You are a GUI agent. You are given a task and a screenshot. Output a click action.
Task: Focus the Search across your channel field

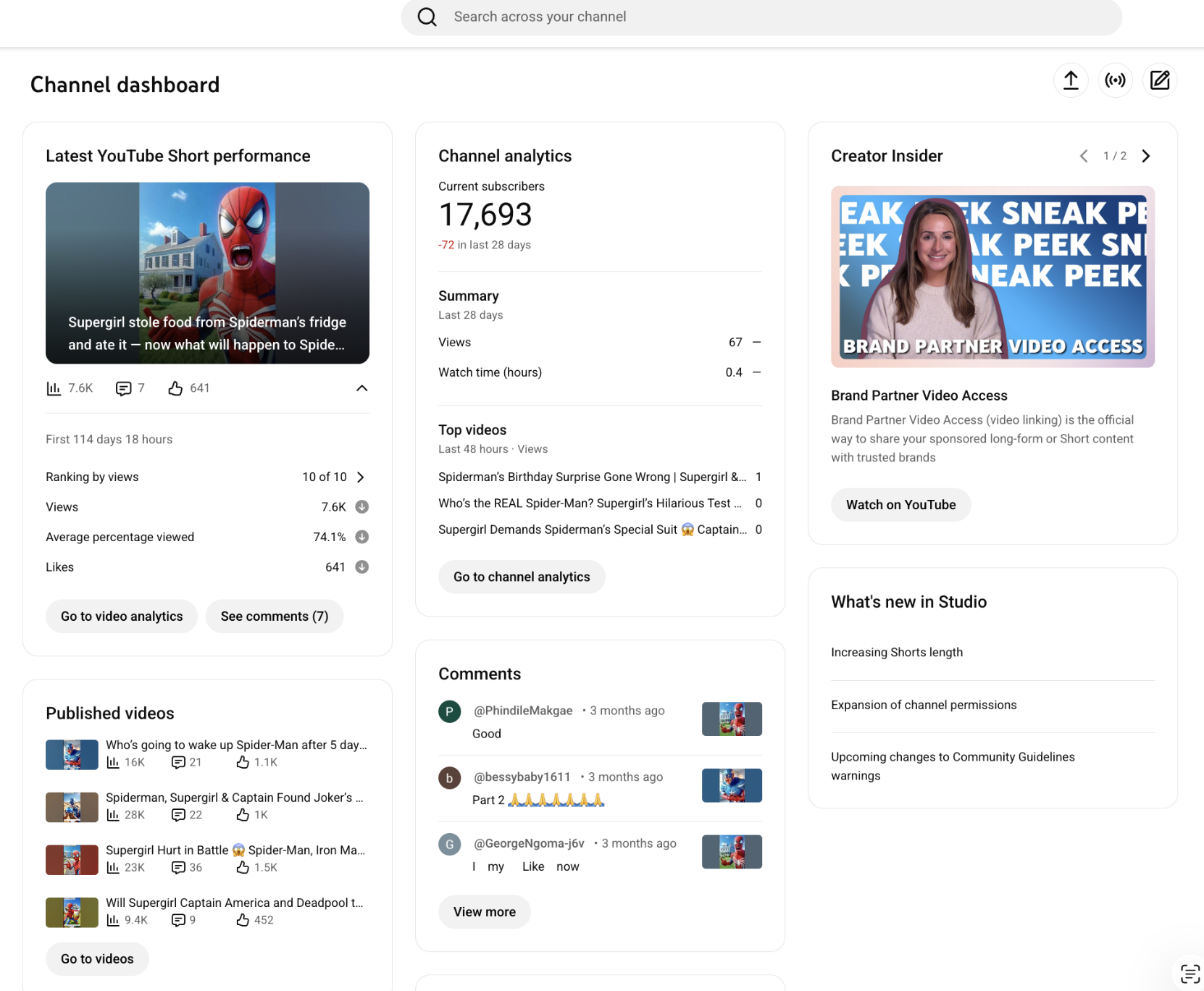[761, 17]
